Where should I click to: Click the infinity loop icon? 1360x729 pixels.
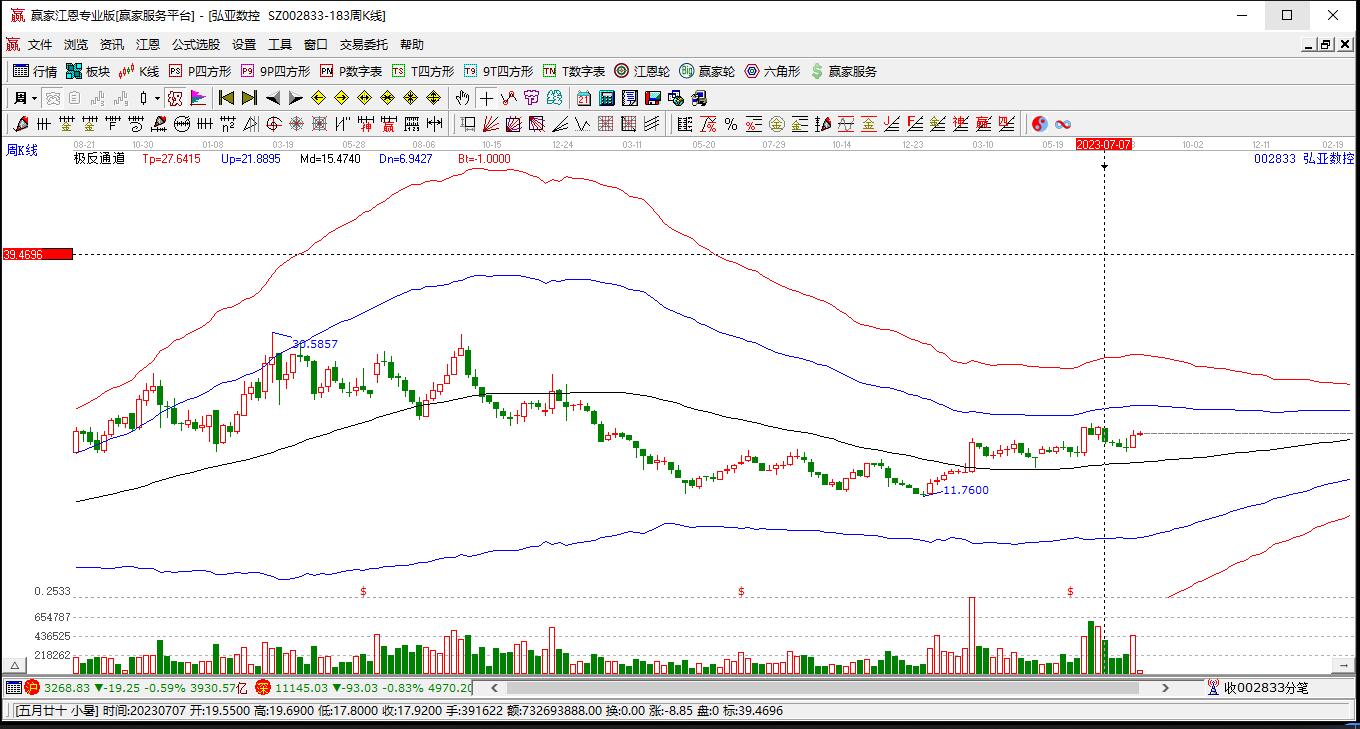tap(1063, 124)
